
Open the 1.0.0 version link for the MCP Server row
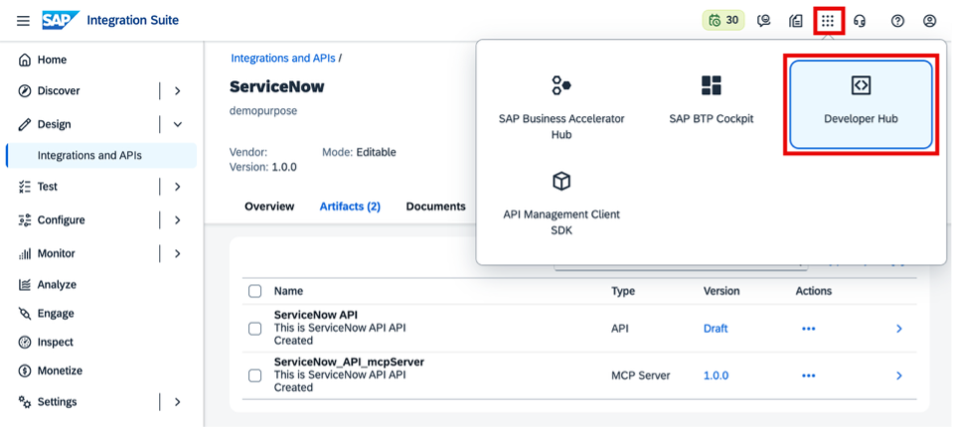tap(716, 376)
